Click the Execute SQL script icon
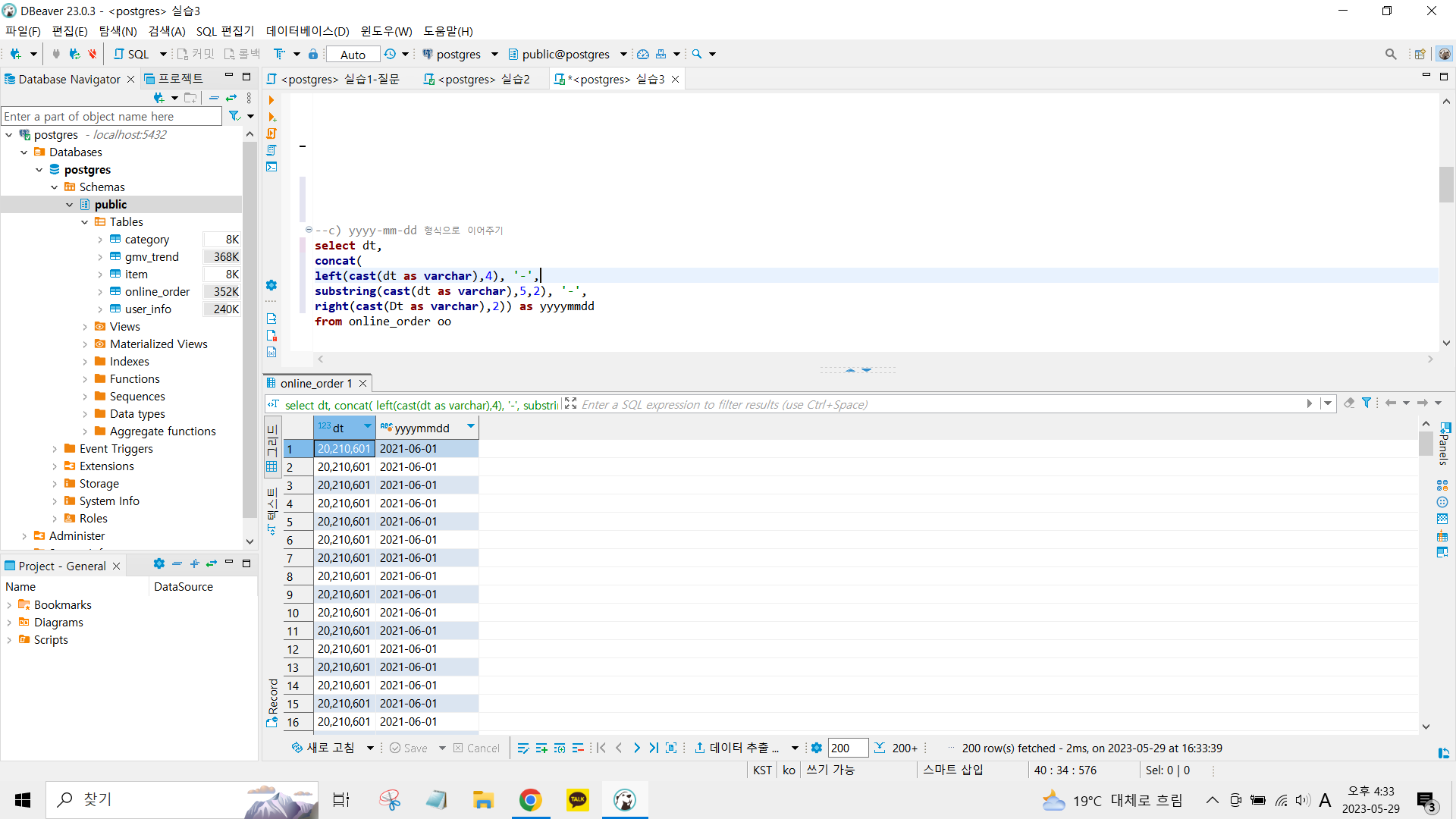The width and height of the screenshot is (1456, 819). click(x=271, y=133)
